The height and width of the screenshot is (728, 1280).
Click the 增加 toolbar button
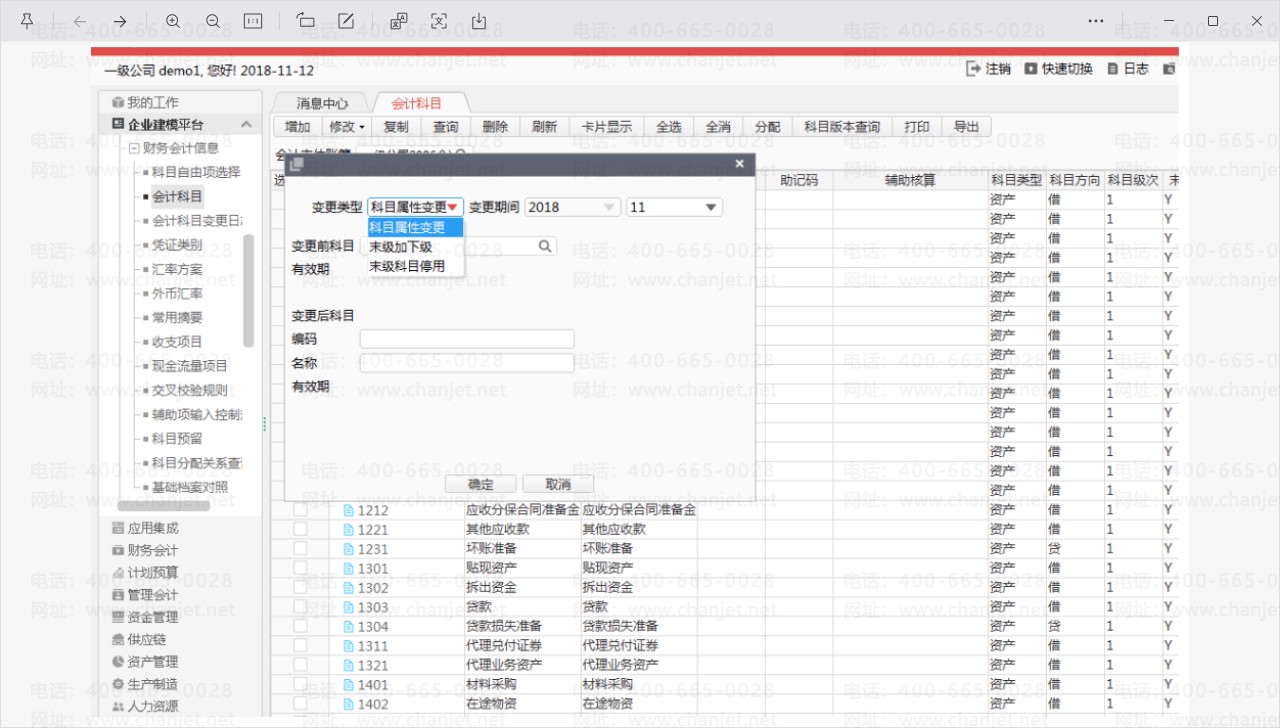pyautogui.click(x=297, y=127)
